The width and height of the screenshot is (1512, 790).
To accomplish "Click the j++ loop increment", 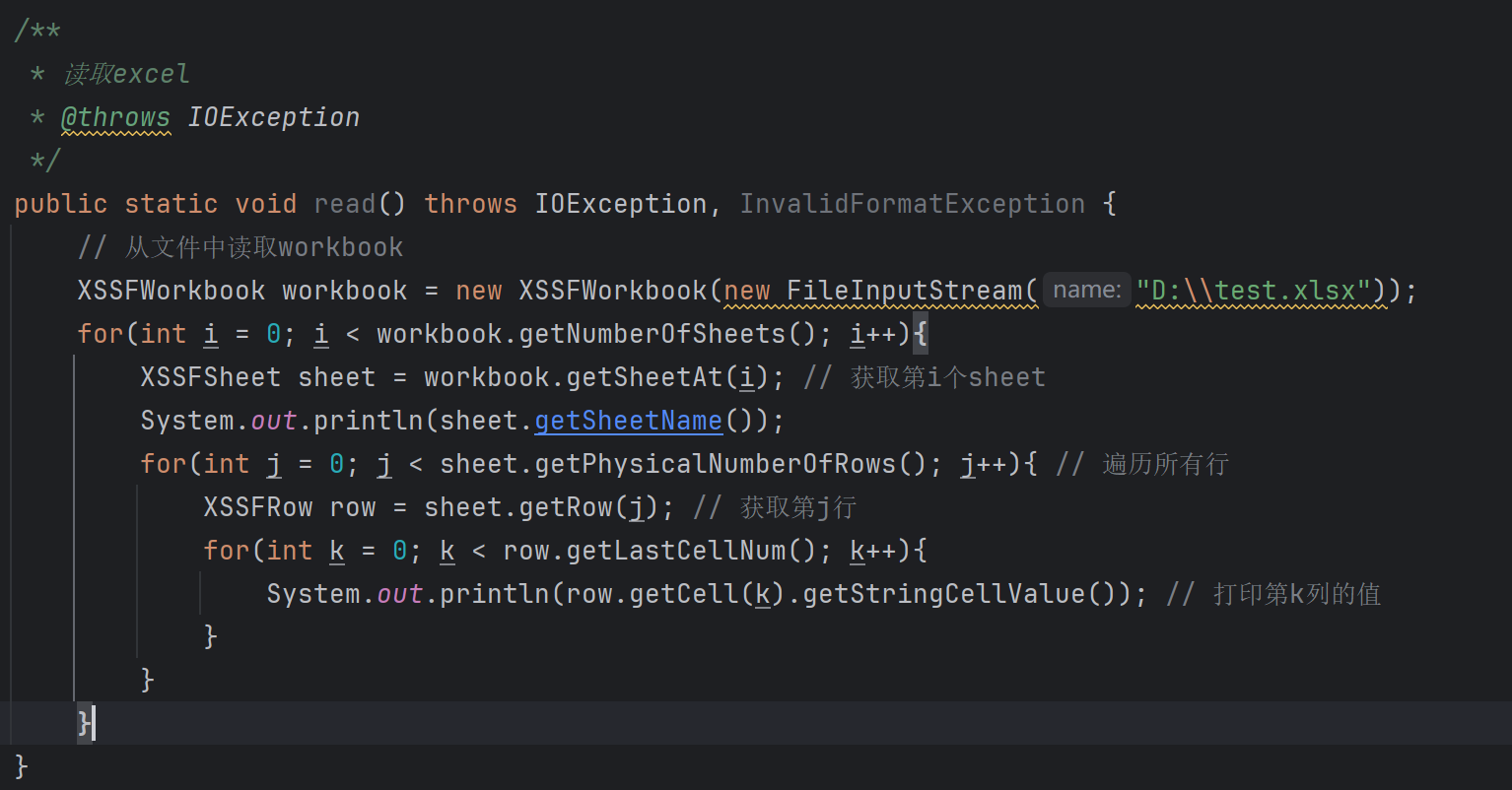I will click(984, 464).
